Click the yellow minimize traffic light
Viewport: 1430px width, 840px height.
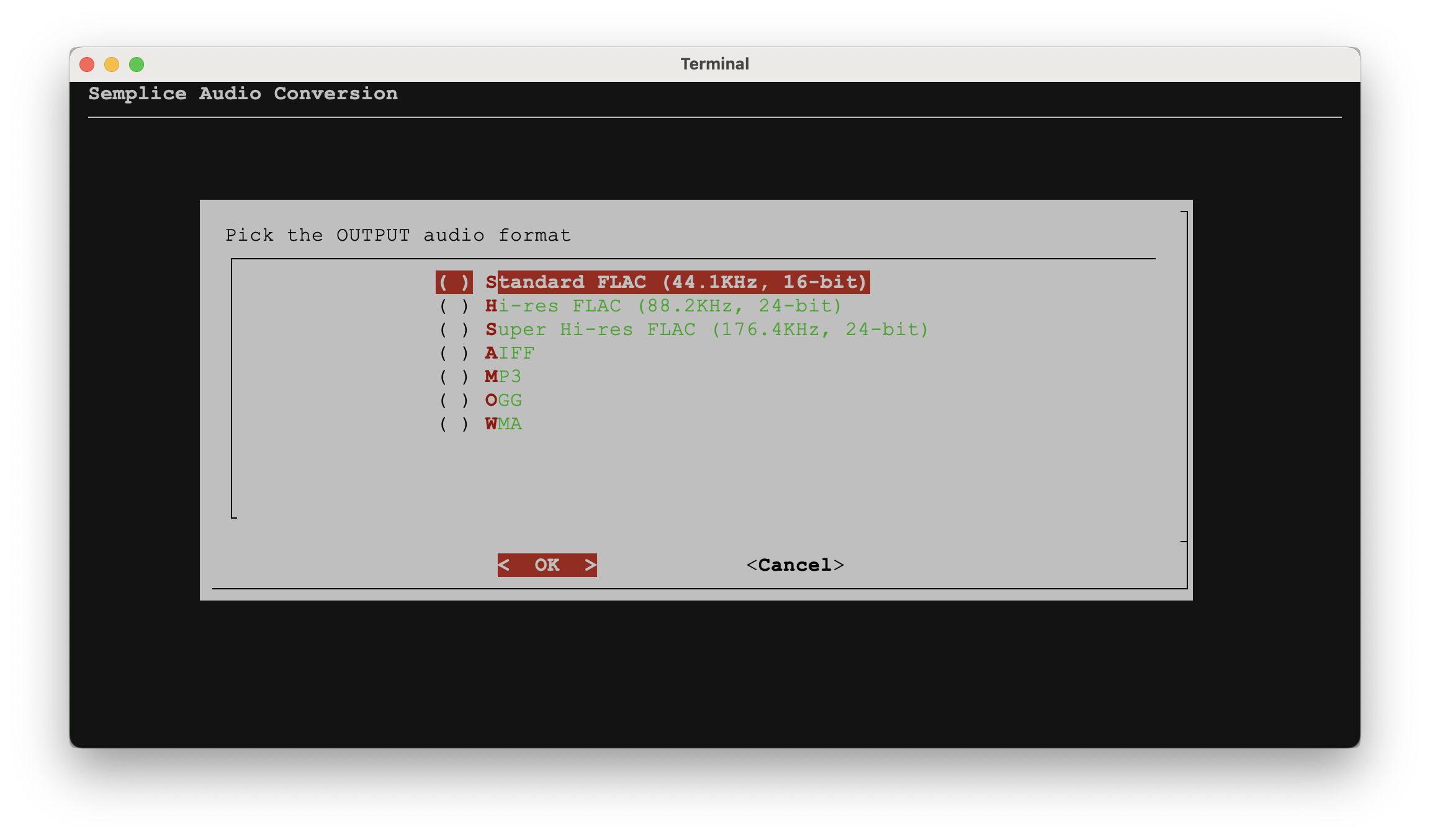113,64
